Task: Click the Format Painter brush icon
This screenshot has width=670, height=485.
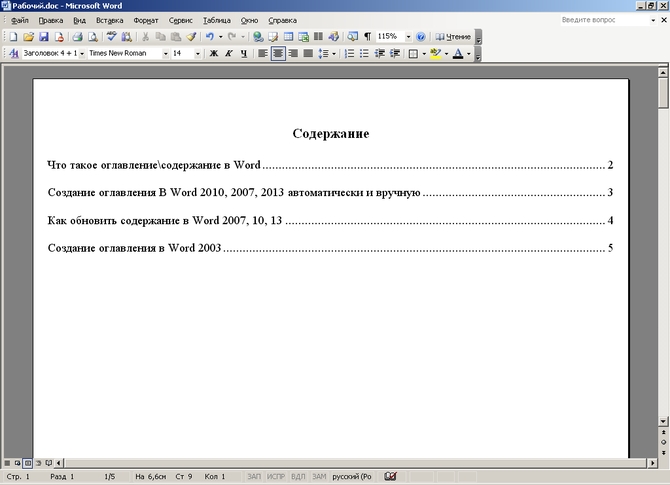Action: [x=190, y=37]
